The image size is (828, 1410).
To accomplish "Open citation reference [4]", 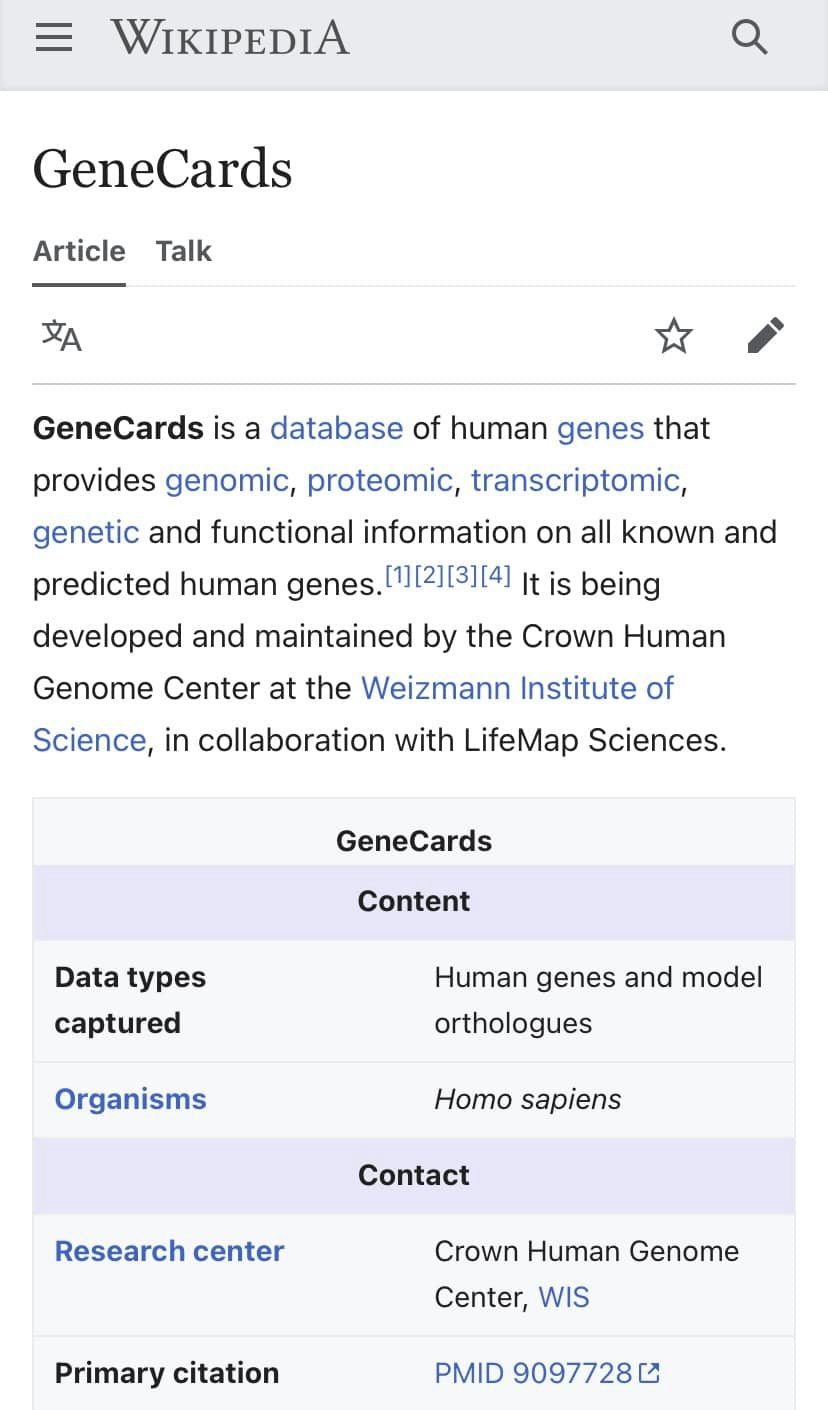I will pos(496,575).
